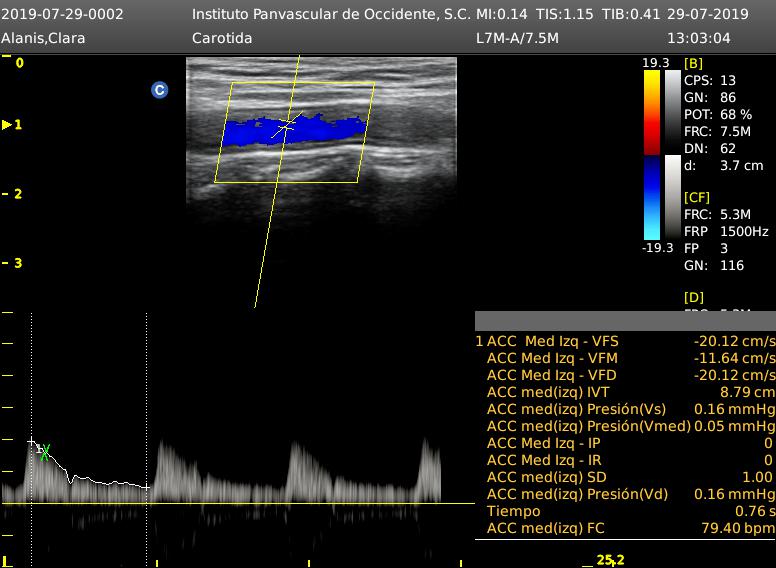Click the yellow Doppler baseline

(x=238, y=504)
